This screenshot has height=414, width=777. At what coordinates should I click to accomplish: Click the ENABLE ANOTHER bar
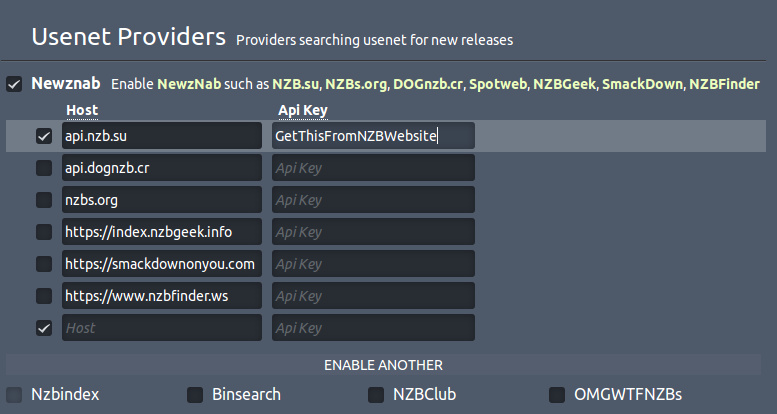[384, 365]
